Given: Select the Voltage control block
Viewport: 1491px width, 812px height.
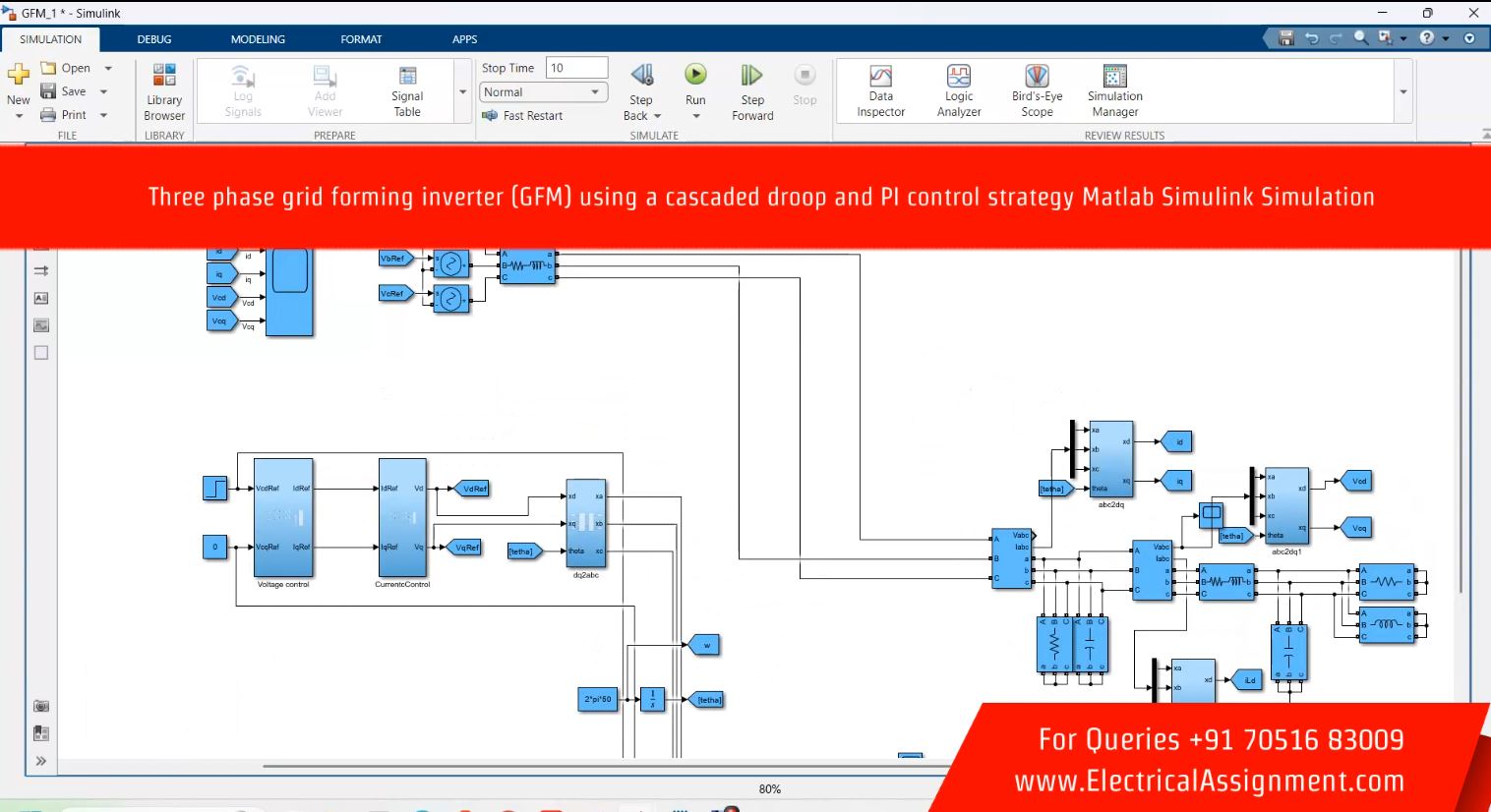Looking at the screenshot, I should click(x=283, y=518).
